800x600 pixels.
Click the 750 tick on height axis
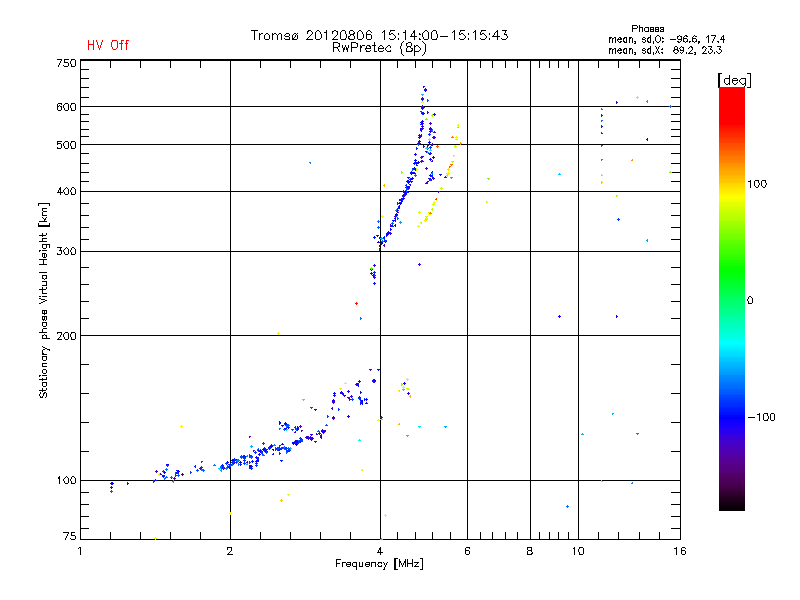66,63
